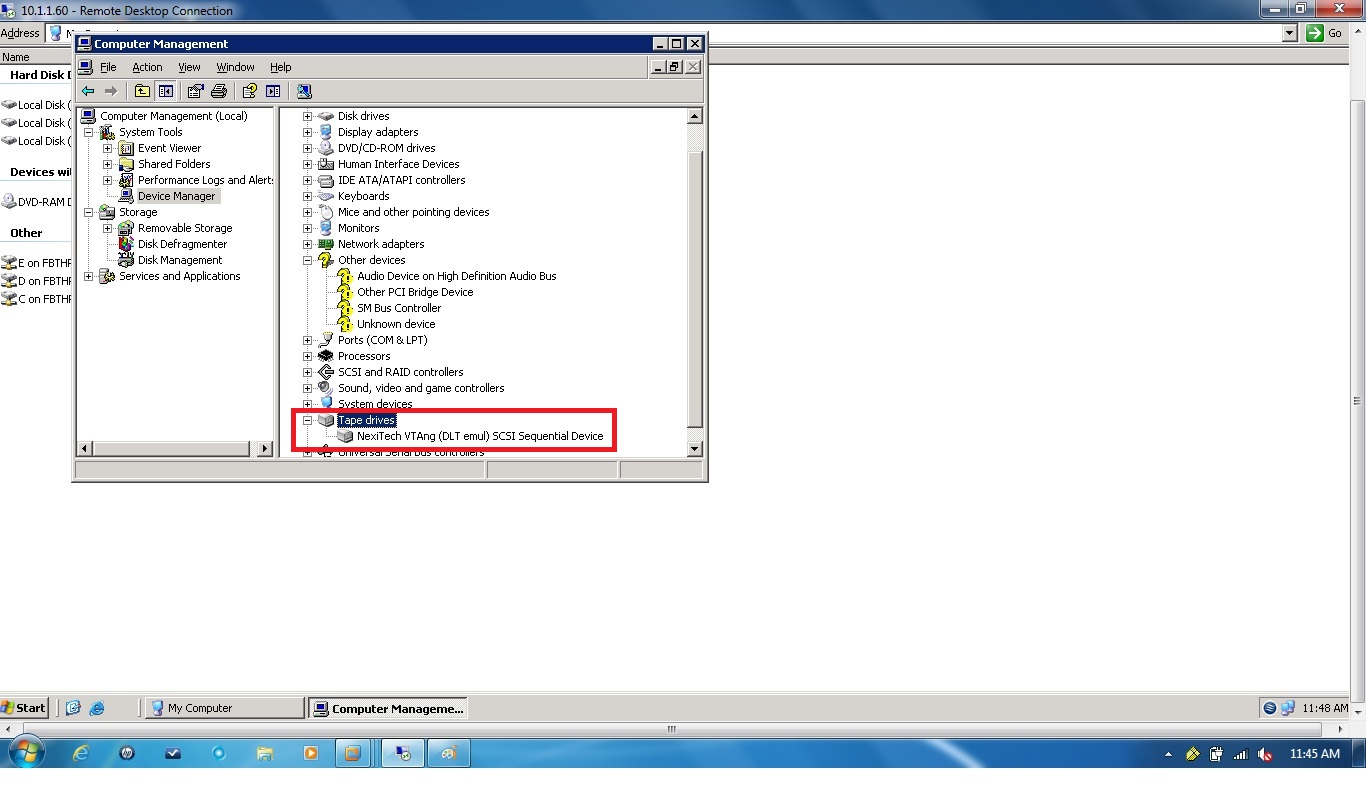Click the Print toolbar icon
The height and width of the screenshot is (802, 1366).
point(220,91)
